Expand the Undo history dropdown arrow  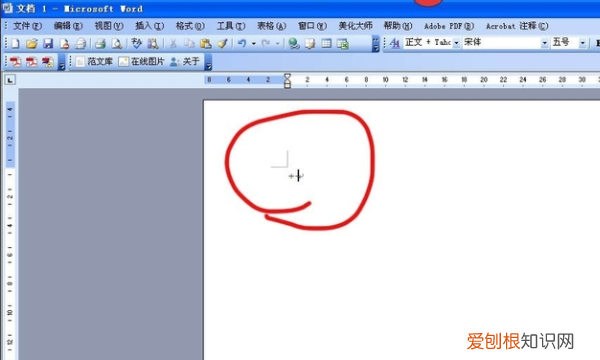[x=253, y=44]
